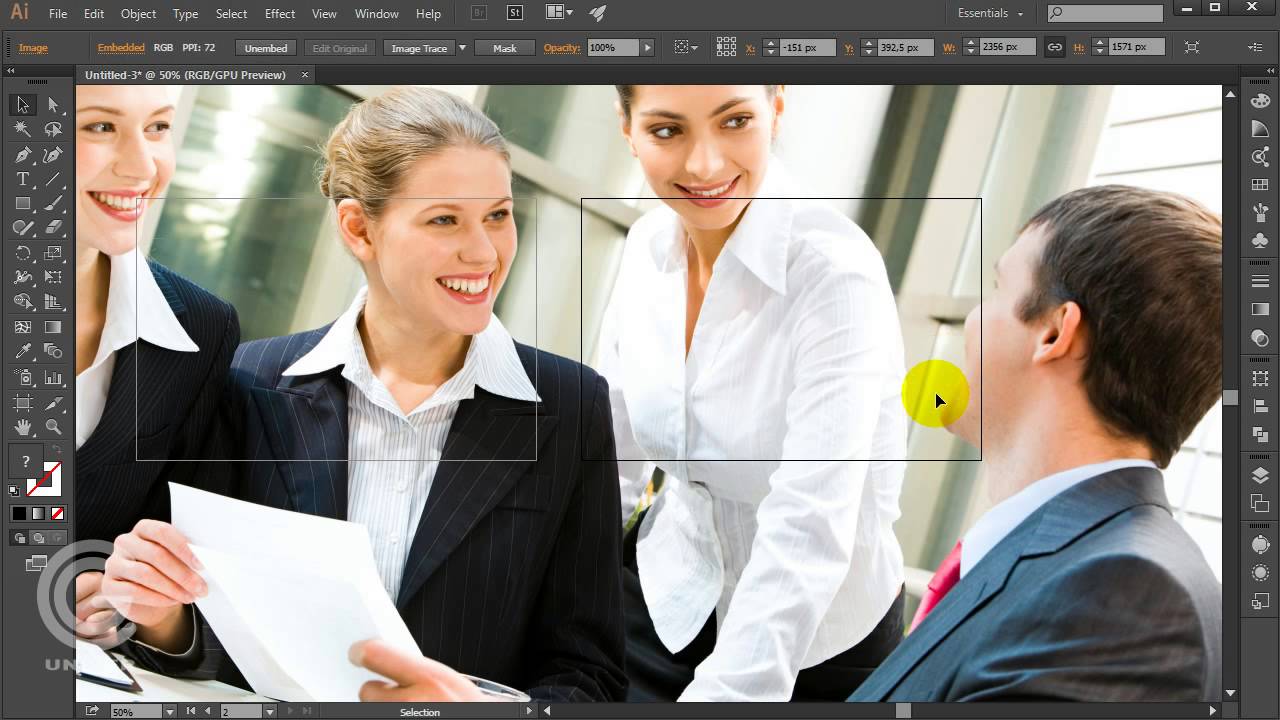Select the Magic Wand tool
Viewport: 1280px width, 720px height.
tap(23, 129)
